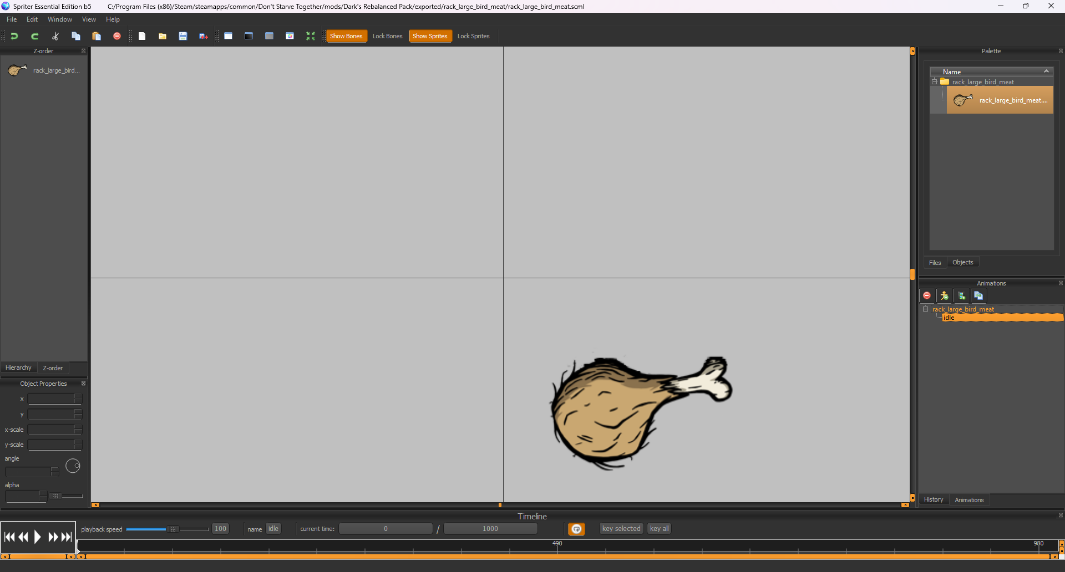
Task: Toggle Lock Sprites button
Action: pyautogui.click(x=473, y=36)
